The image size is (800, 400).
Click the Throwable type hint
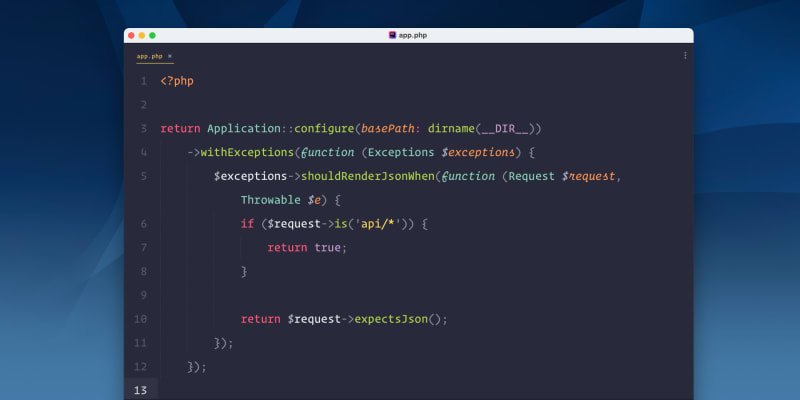(x=271, y=200)
